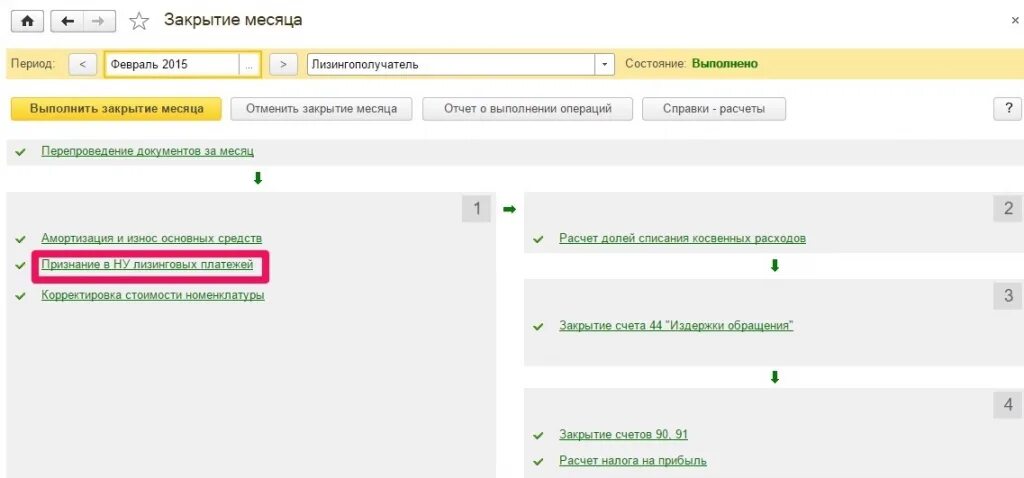1024x478 pixels.
Task: Navigate back with the left arrow
Action: coord(67,21)
